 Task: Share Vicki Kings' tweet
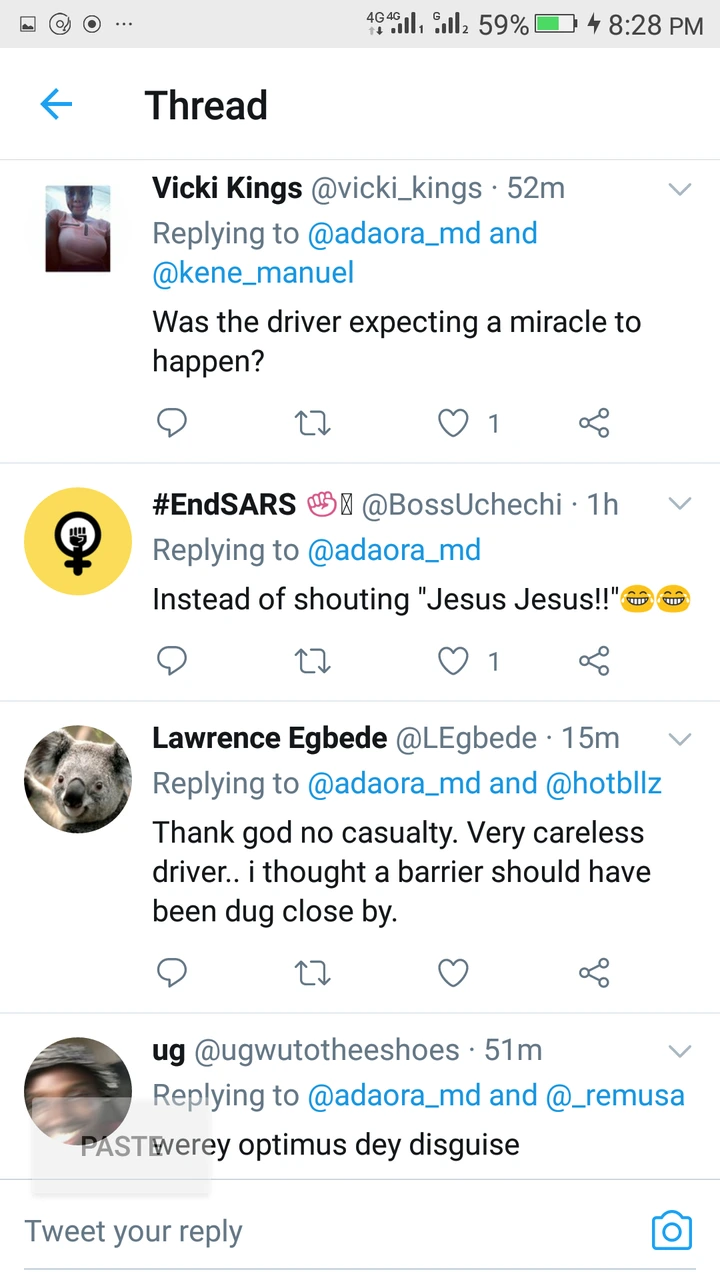coord(594,424)
